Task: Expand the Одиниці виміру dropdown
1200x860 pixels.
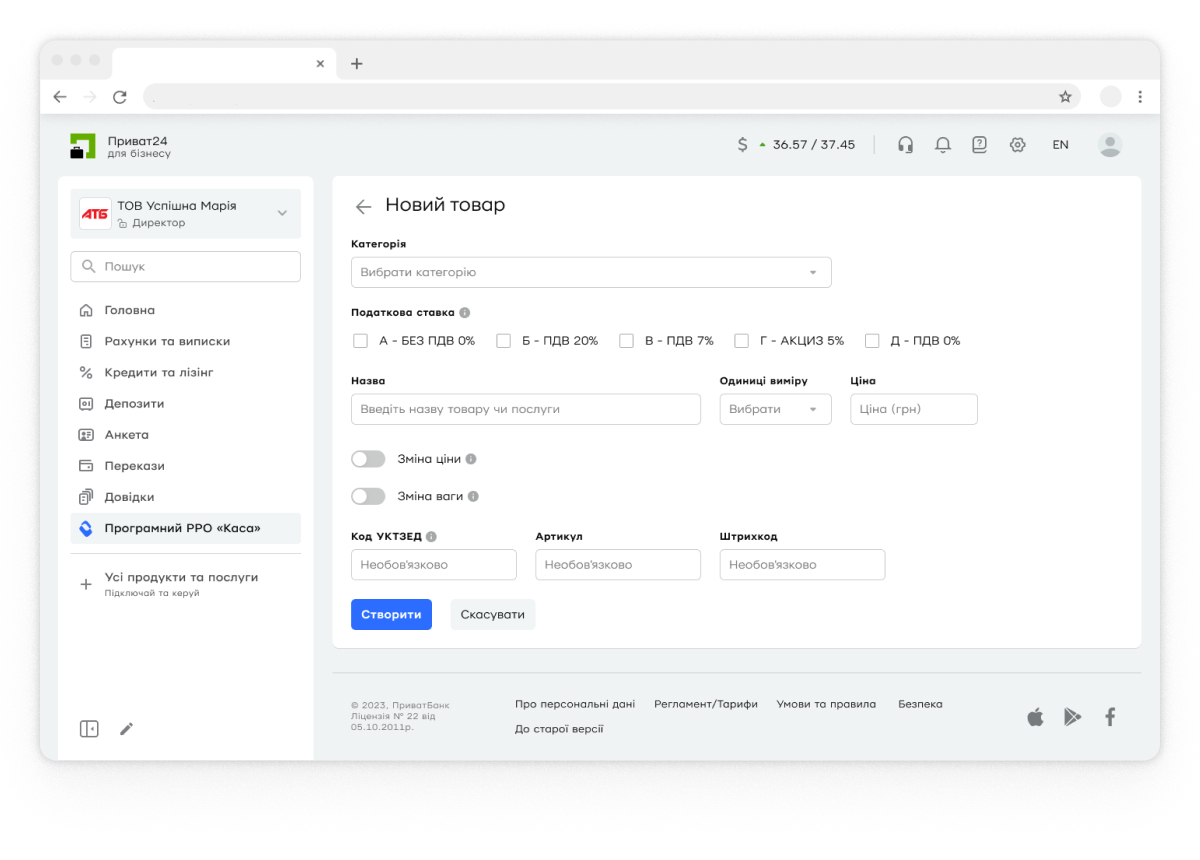Action: (x=775, y=409)
